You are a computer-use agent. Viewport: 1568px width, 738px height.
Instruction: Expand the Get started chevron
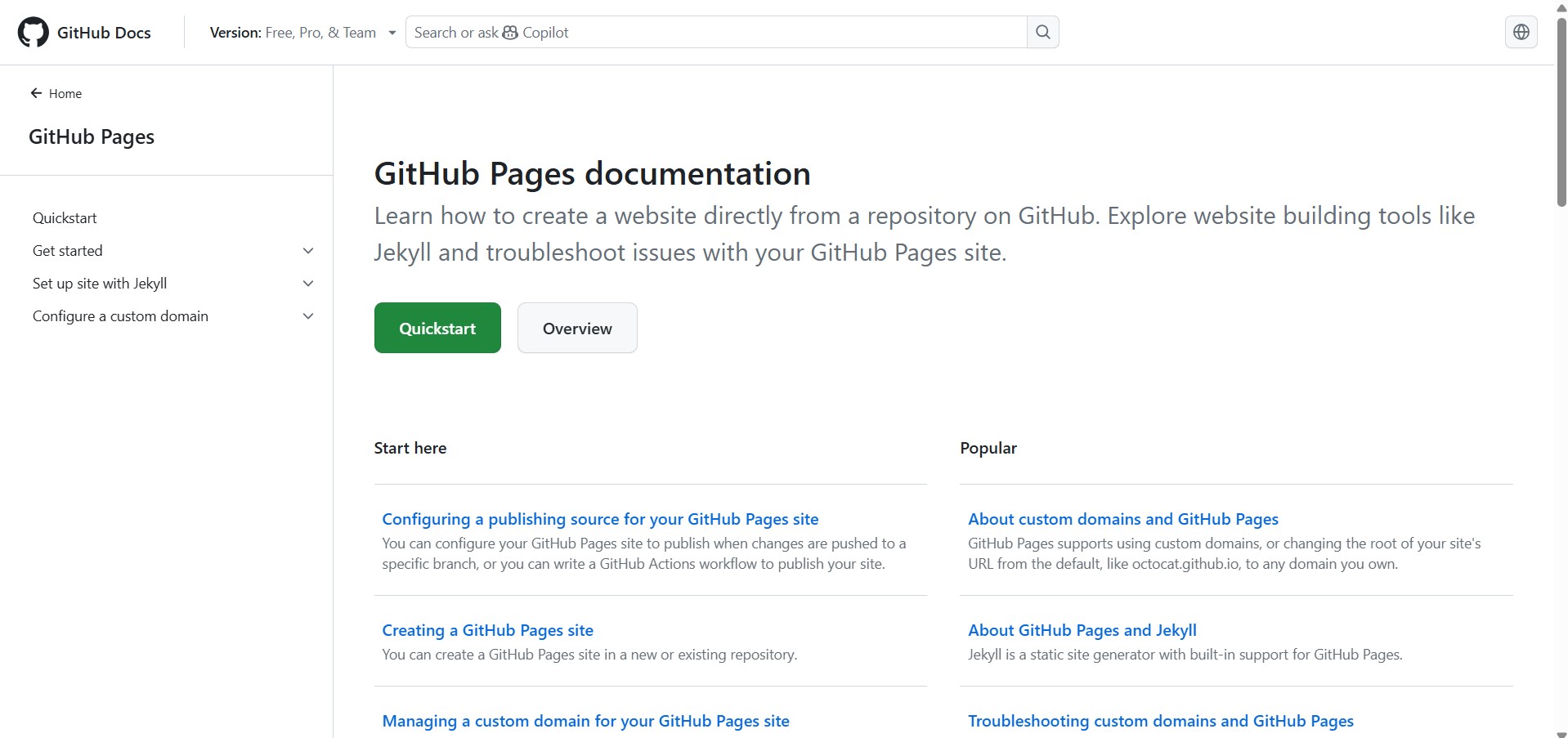tap(308, 251)
